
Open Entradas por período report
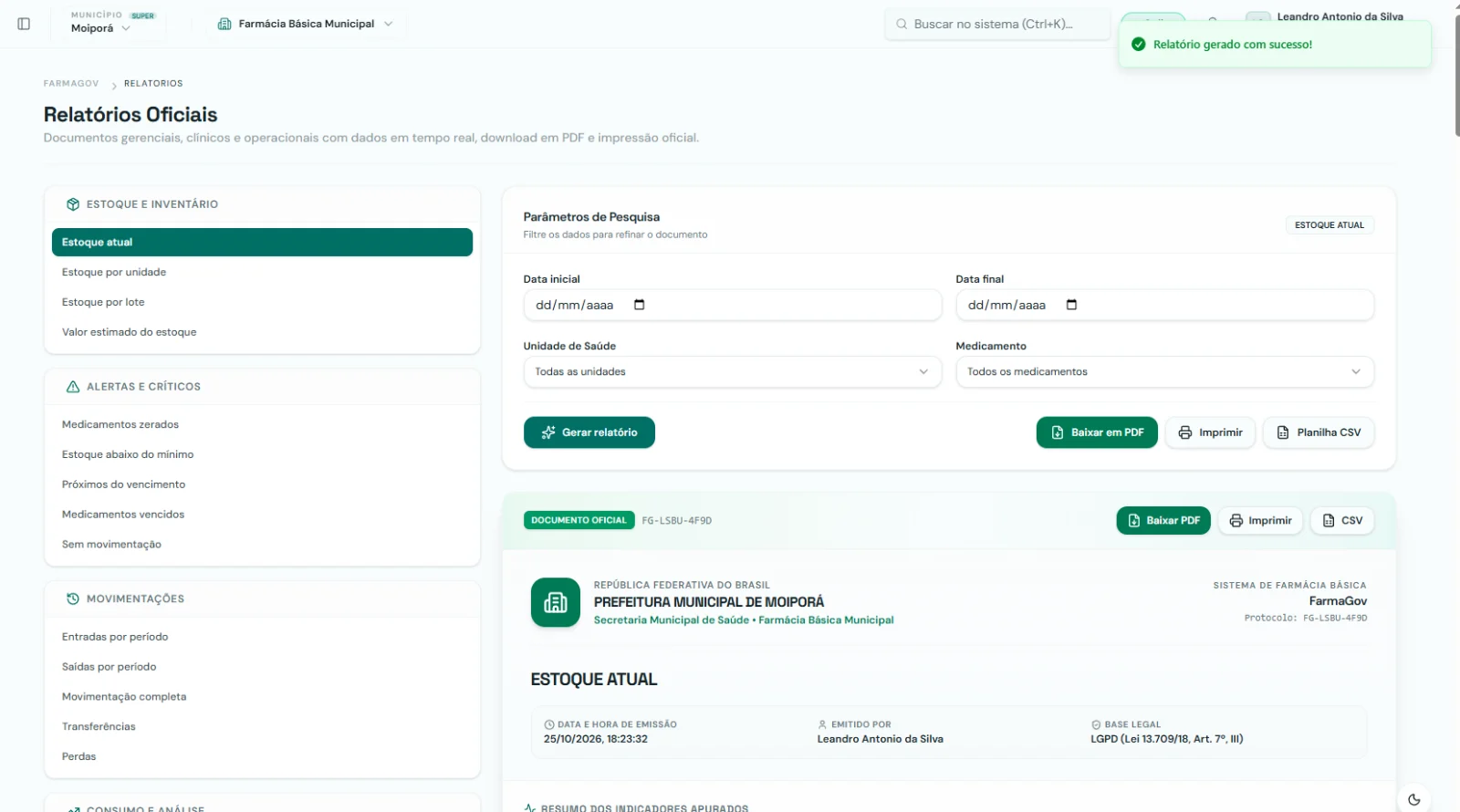[262, 637]
